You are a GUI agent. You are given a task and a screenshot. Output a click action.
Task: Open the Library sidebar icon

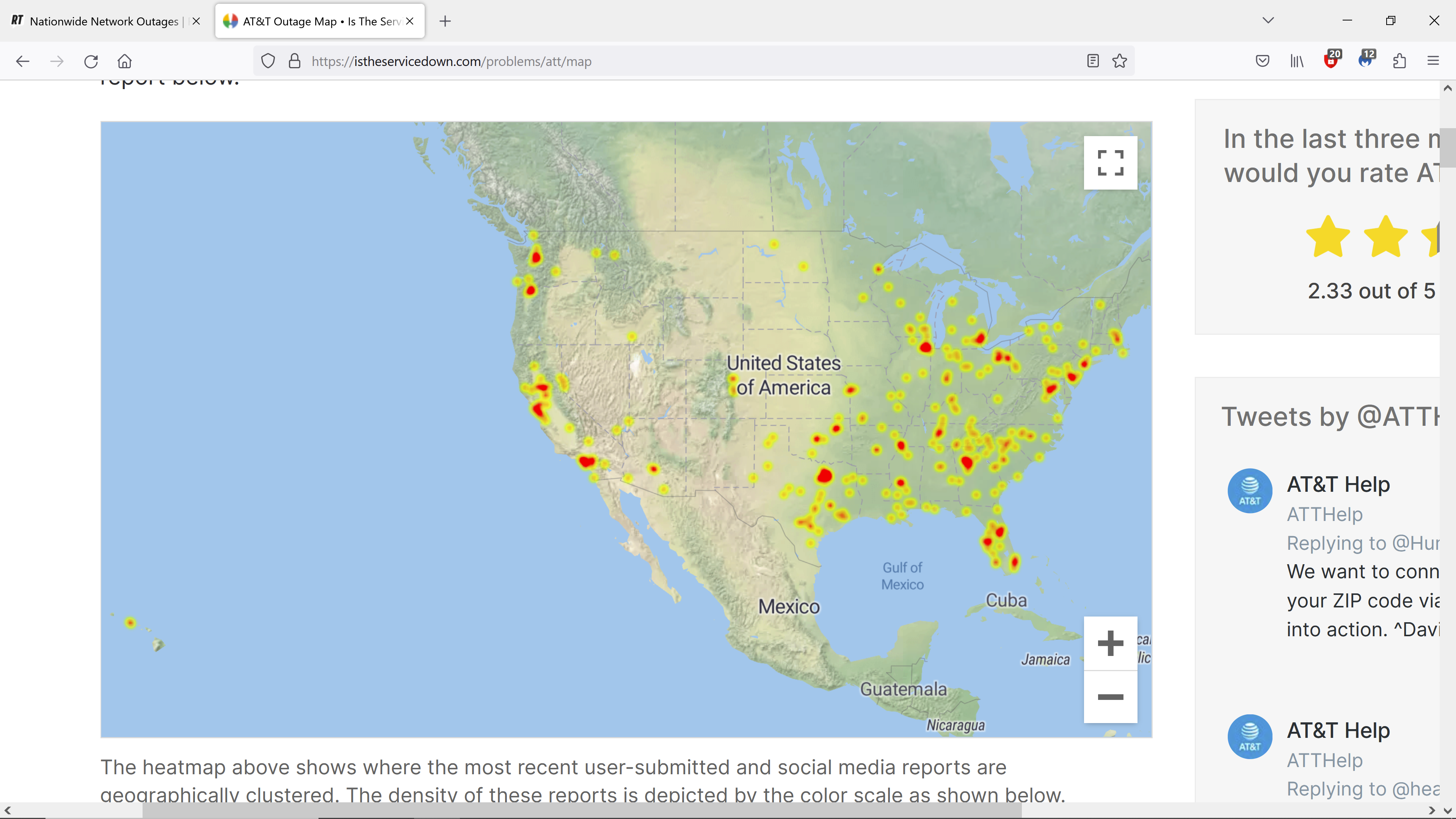[1297, 61]
